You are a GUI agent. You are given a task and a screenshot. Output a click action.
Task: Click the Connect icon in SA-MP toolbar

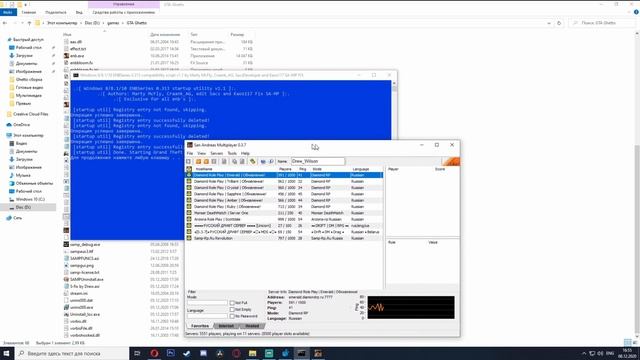tap(189, 162)
